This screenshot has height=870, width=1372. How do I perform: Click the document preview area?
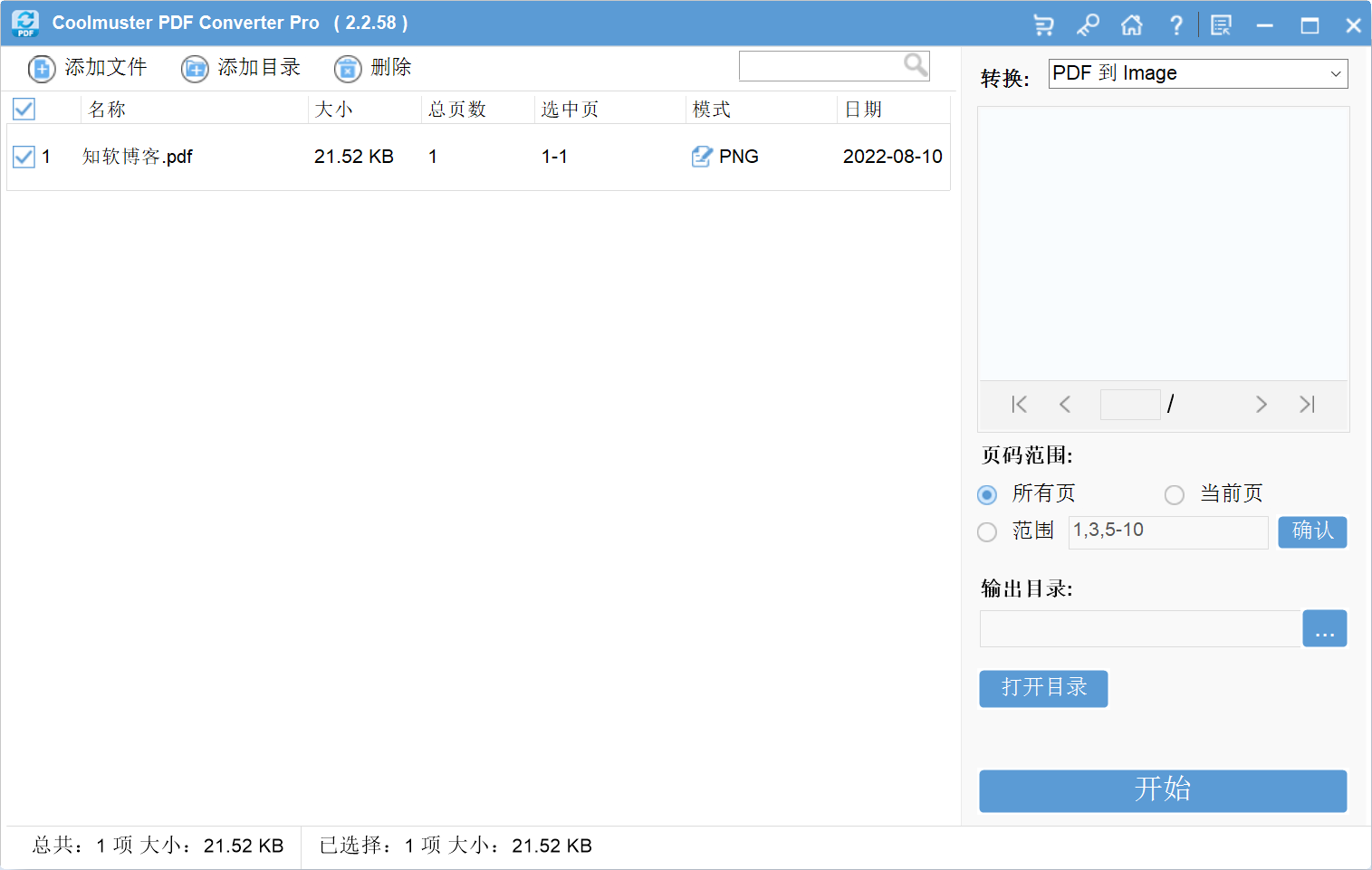[x=1164, y=244]
